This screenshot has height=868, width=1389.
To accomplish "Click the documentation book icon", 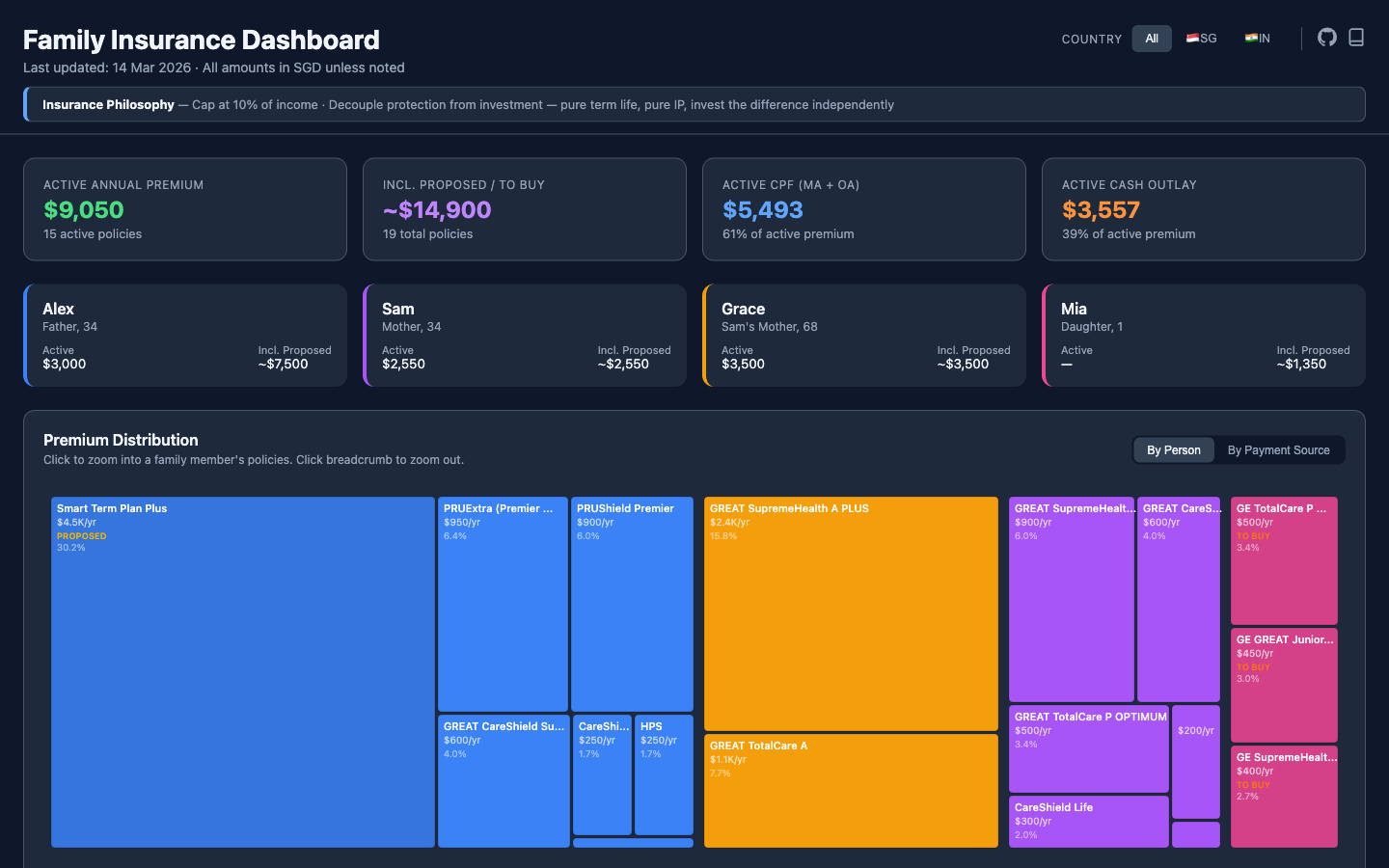I will pyautogui.click(x=1356, y=37).
